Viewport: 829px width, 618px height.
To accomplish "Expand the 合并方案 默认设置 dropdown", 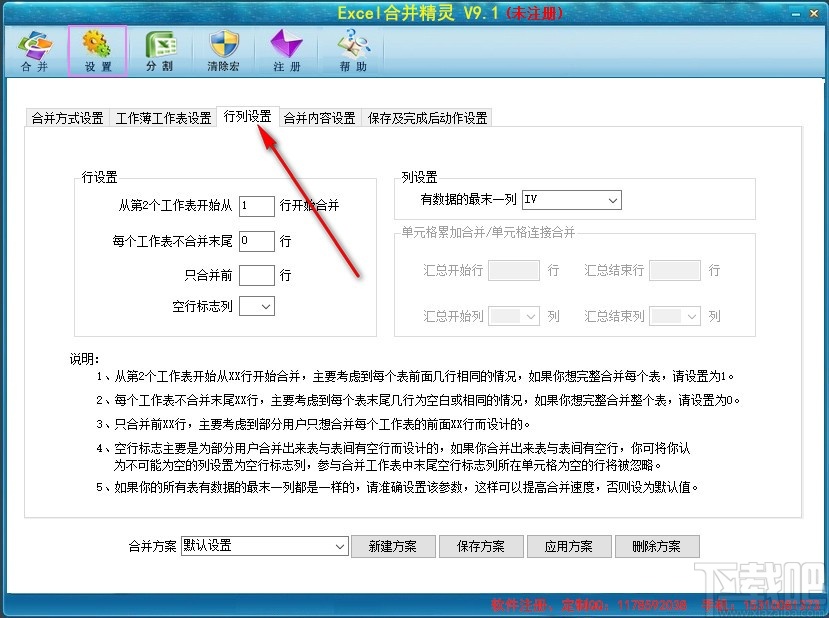I will [x=264, y=546].
